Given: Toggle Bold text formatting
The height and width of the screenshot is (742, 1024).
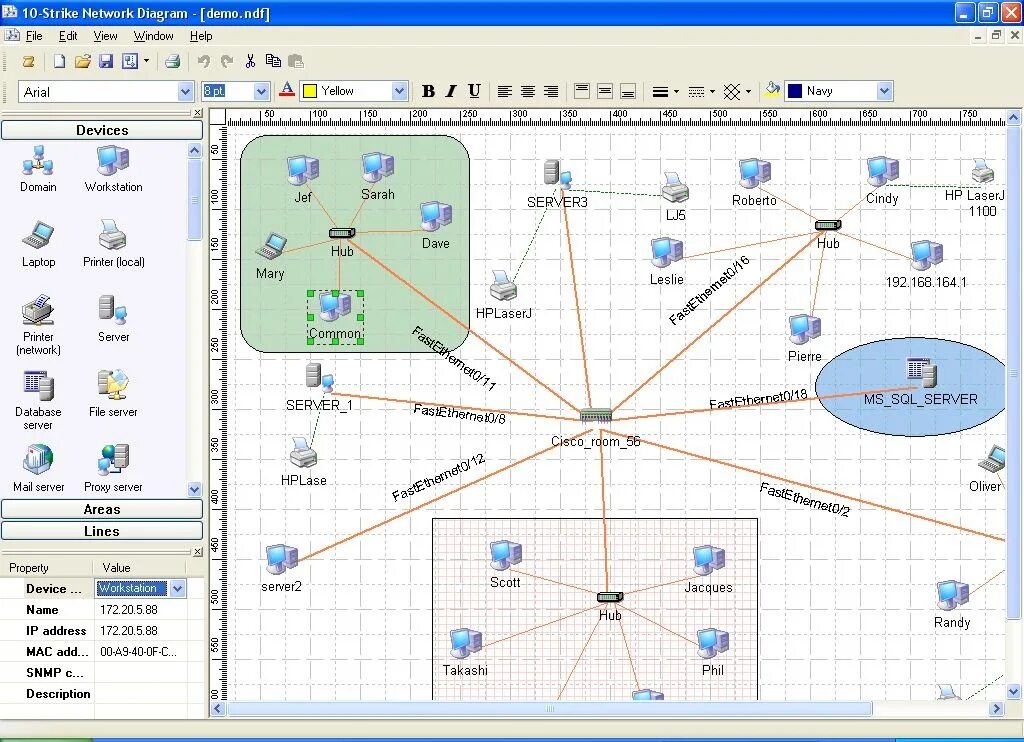Looking at the screenshot, I should click(428, 91).
